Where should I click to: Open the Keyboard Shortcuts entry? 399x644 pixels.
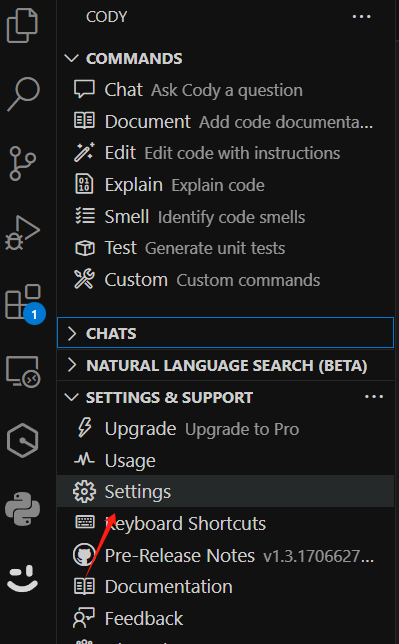(226, 523)
